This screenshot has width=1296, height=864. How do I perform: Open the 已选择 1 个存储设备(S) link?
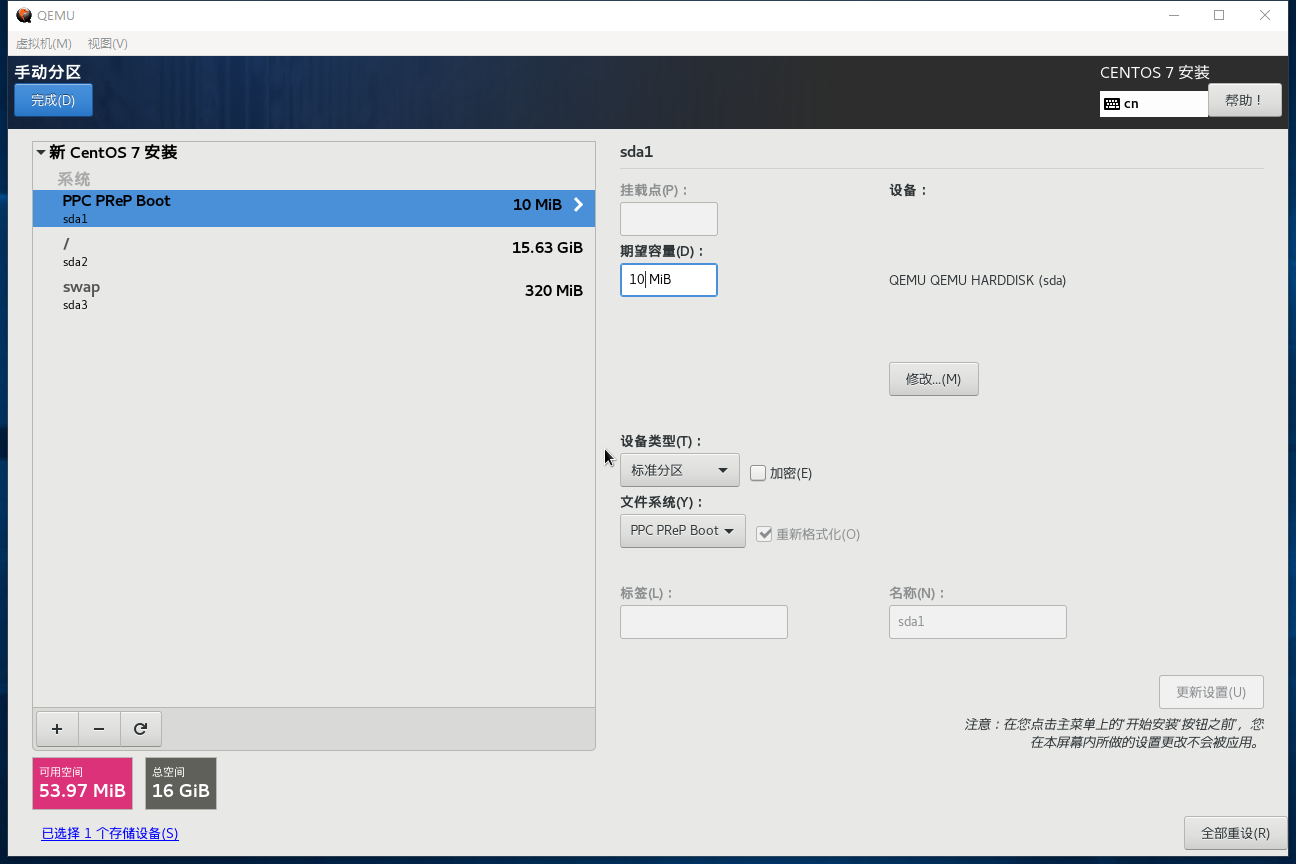coord(110,833)
